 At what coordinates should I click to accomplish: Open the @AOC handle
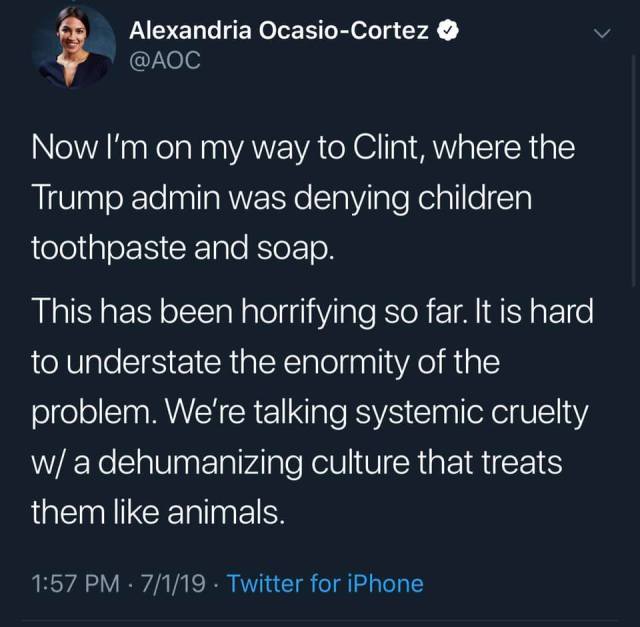165,60
